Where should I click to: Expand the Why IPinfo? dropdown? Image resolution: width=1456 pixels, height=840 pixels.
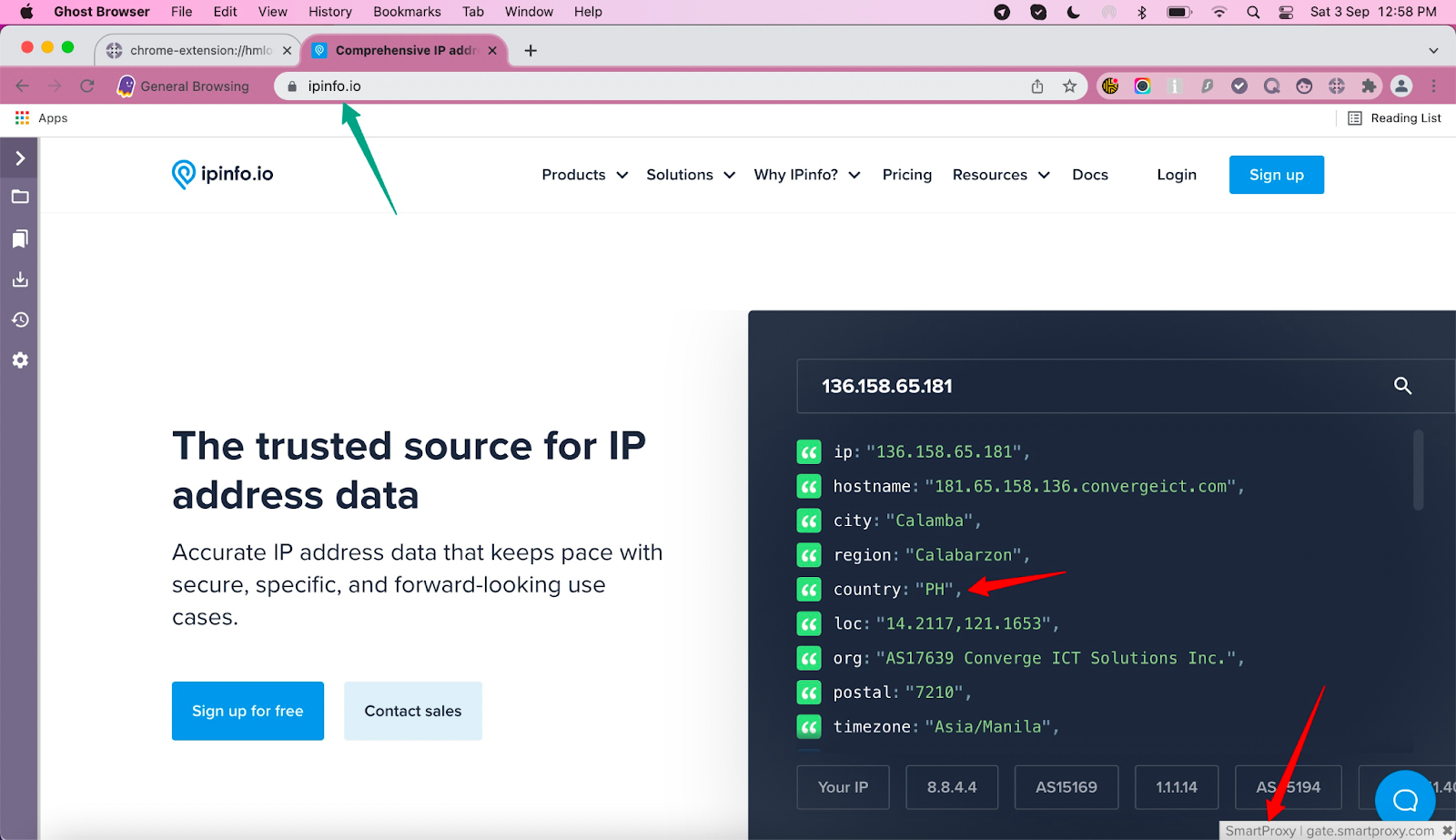(x=806, y=175)
